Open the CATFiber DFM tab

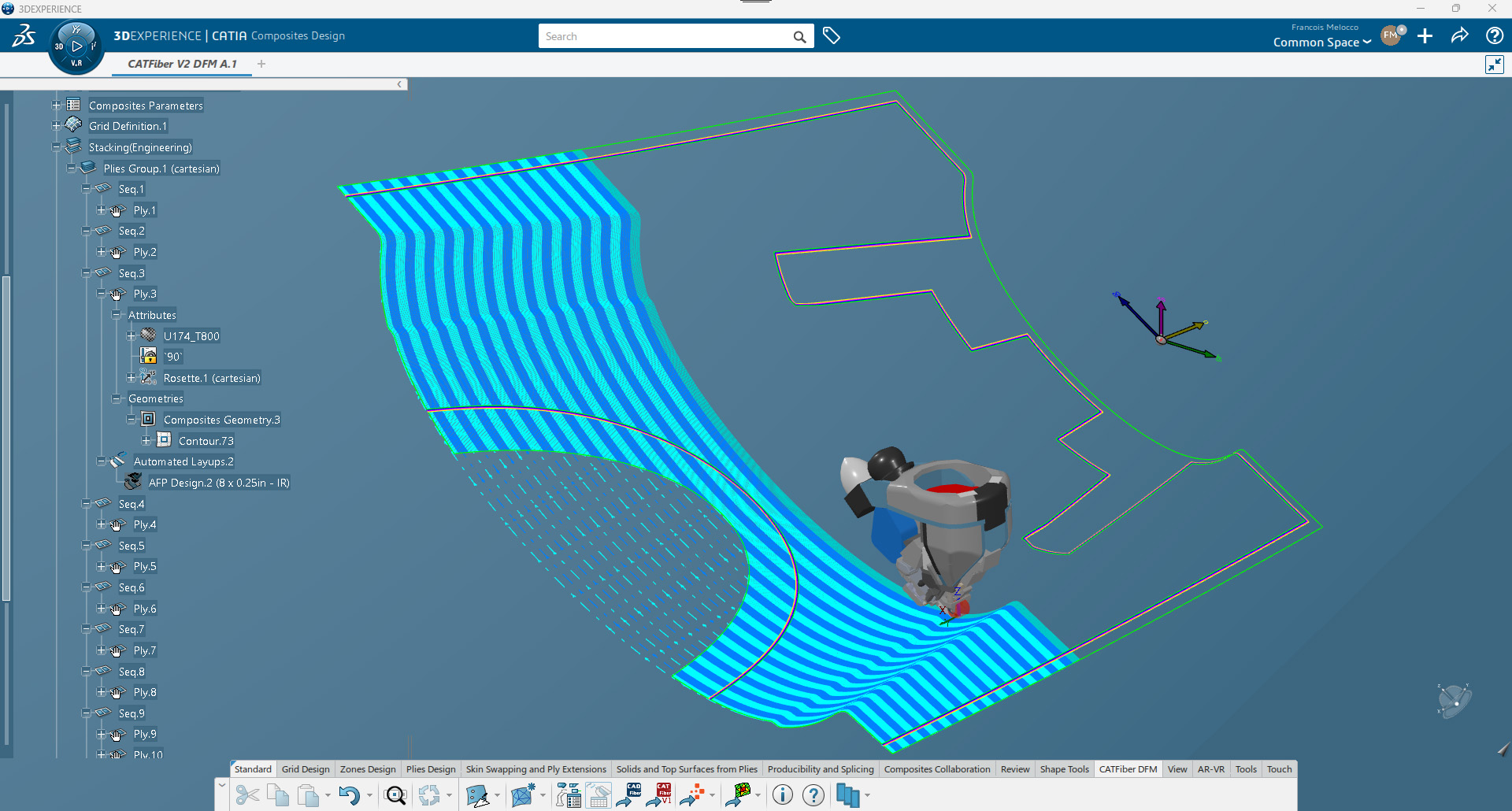pos(1128,769)
